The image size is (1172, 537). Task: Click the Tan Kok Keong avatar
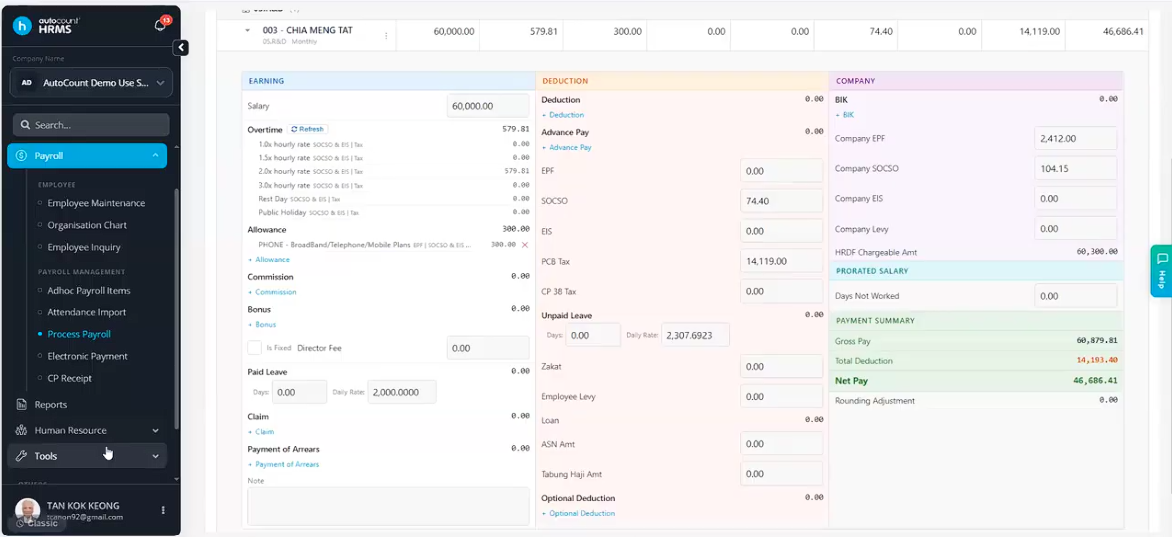28,510
